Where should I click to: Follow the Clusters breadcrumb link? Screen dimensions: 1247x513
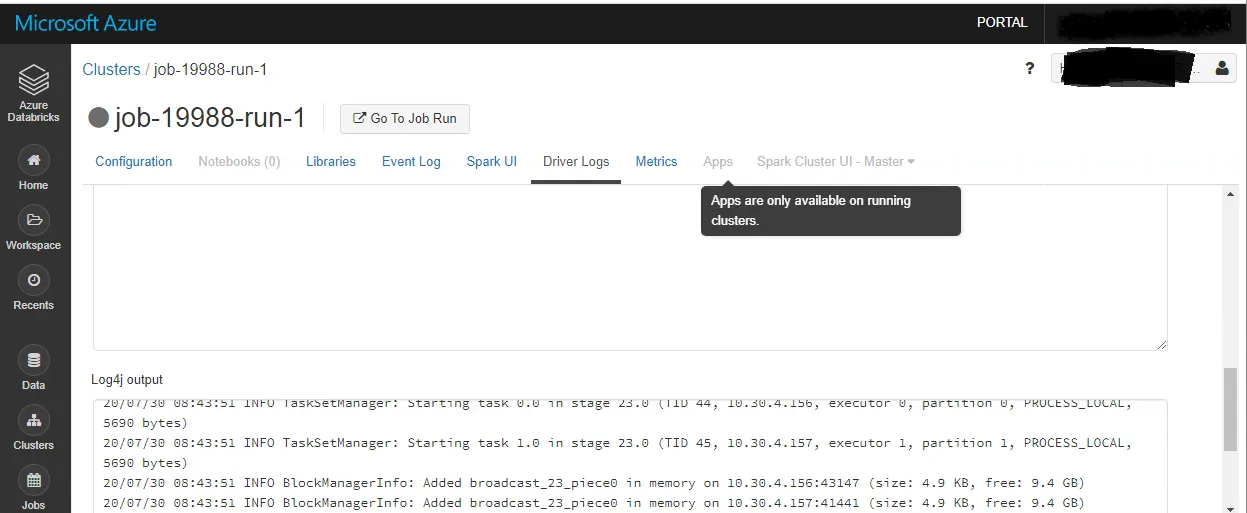tap(111, 69)
